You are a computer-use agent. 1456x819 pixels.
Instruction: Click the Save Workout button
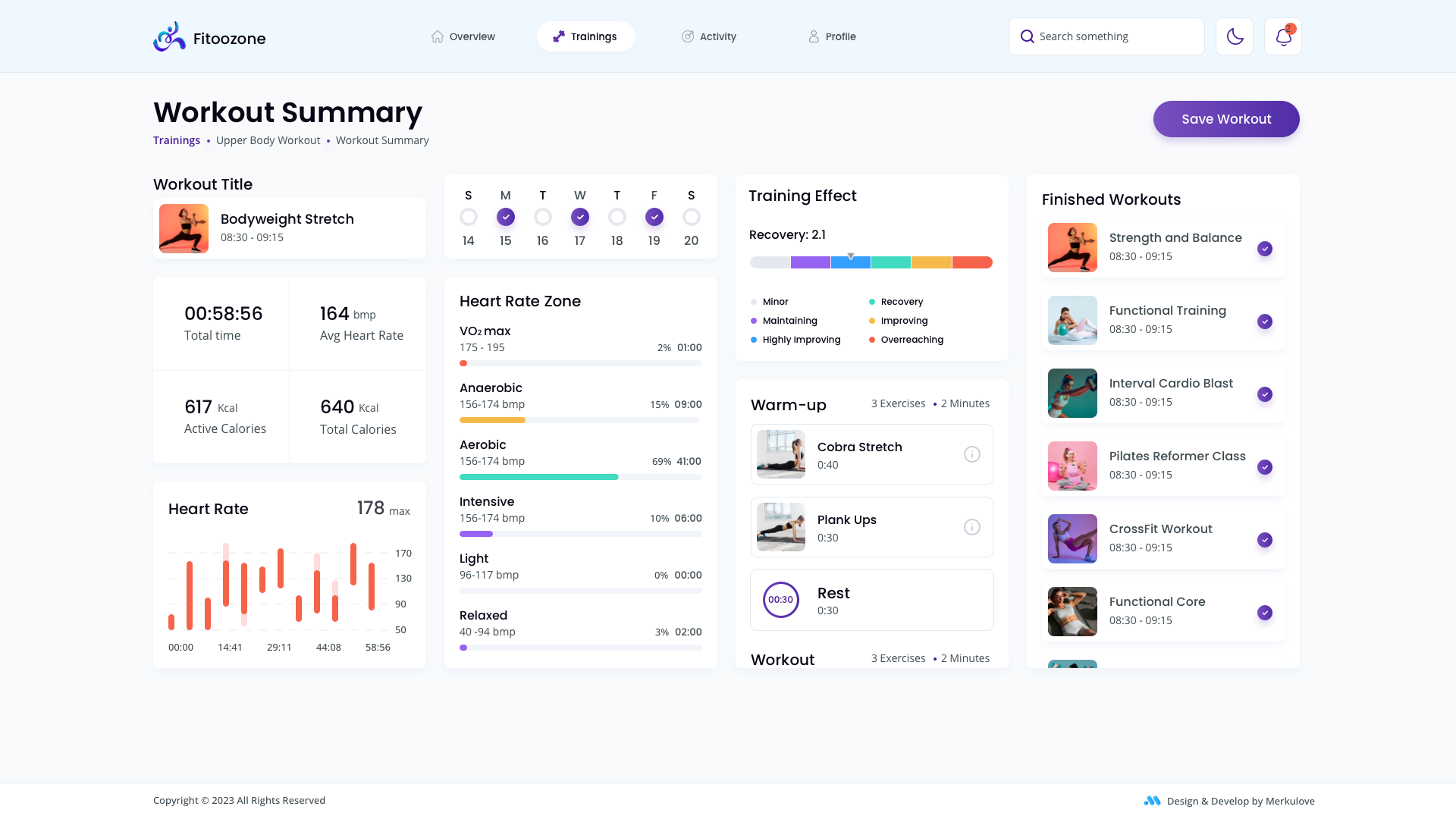1225,118
